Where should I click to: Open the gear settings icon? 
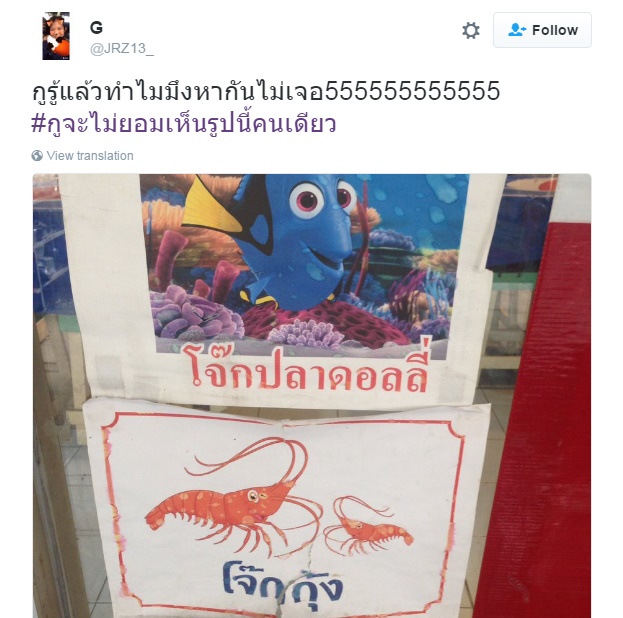471,30
